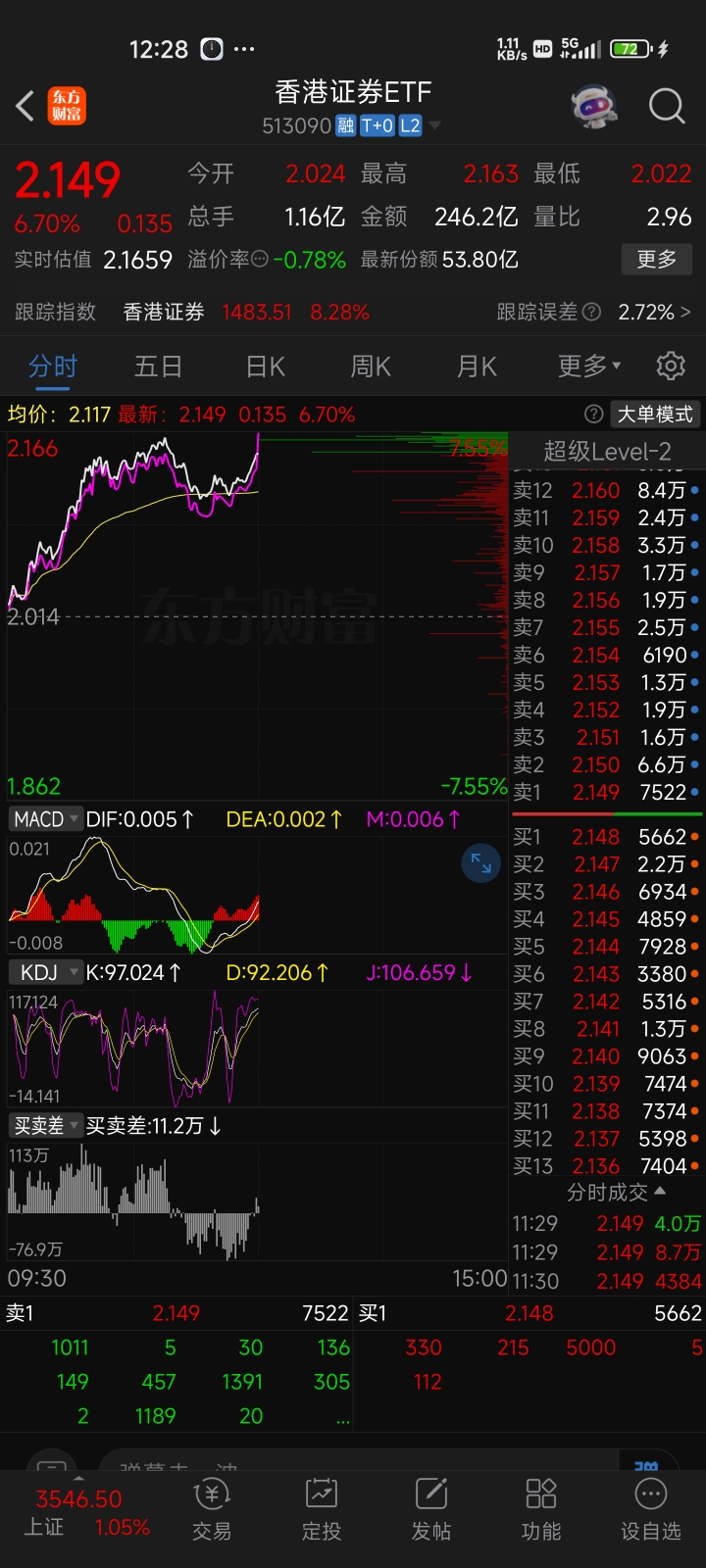Tap the 融 margin badge
706x1568 pixels.
pos(345,125)
